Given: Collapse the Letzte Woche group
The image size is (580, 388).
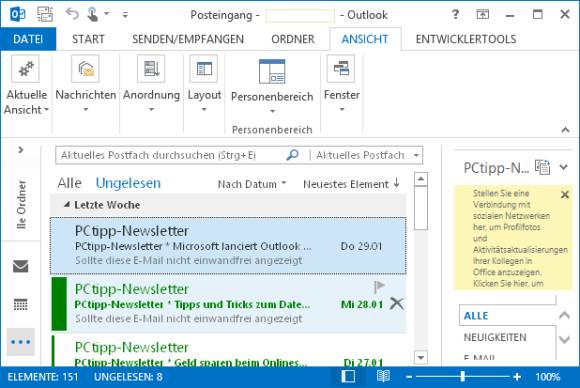Looking at the screenshot, I should pos(67,205).
